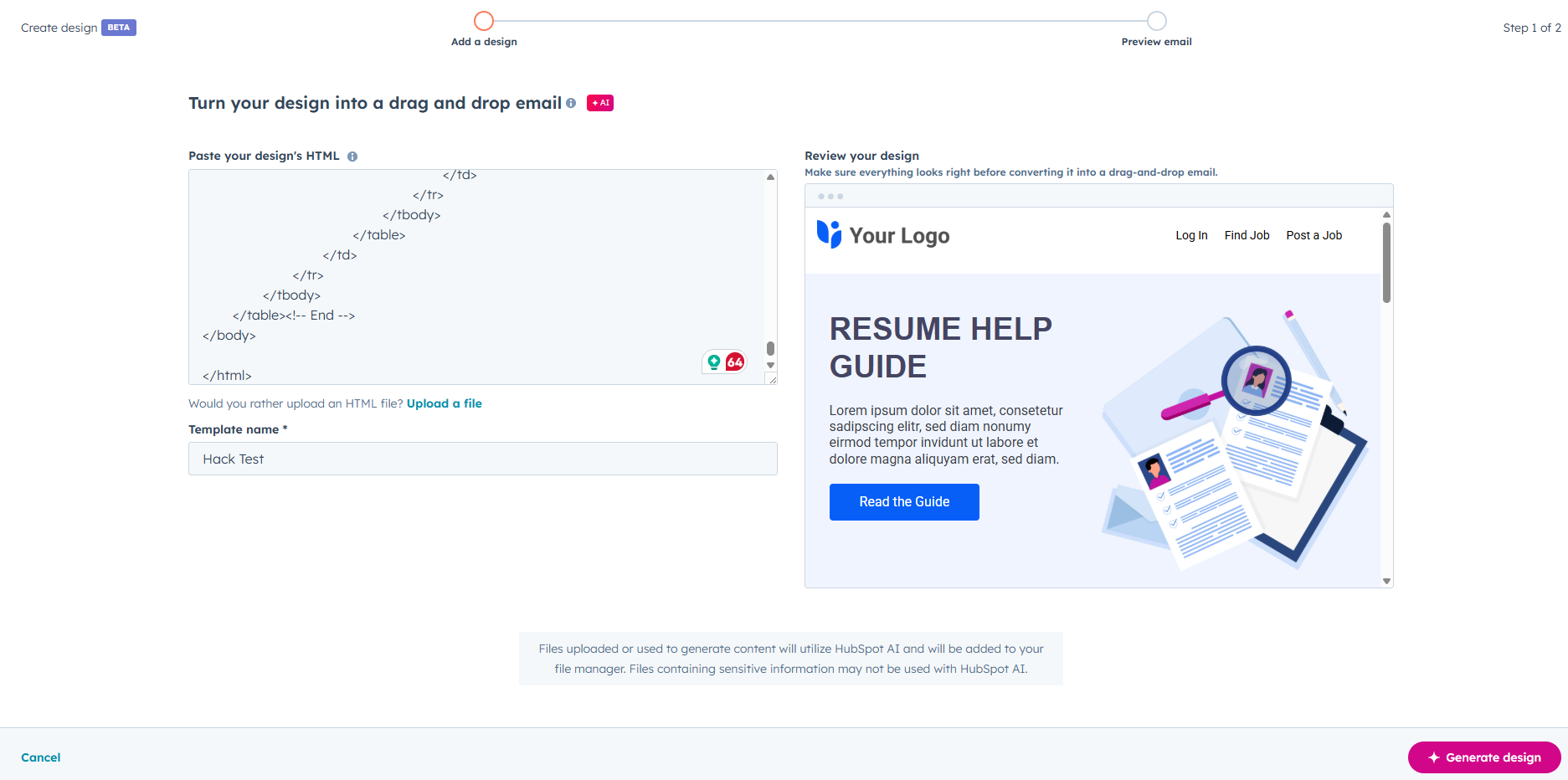Image resolution: width=1568 pixels, height=780 pixels.
Task: Click the down arrow on the code box scrollbar
Action: click(x=769, y=363)
